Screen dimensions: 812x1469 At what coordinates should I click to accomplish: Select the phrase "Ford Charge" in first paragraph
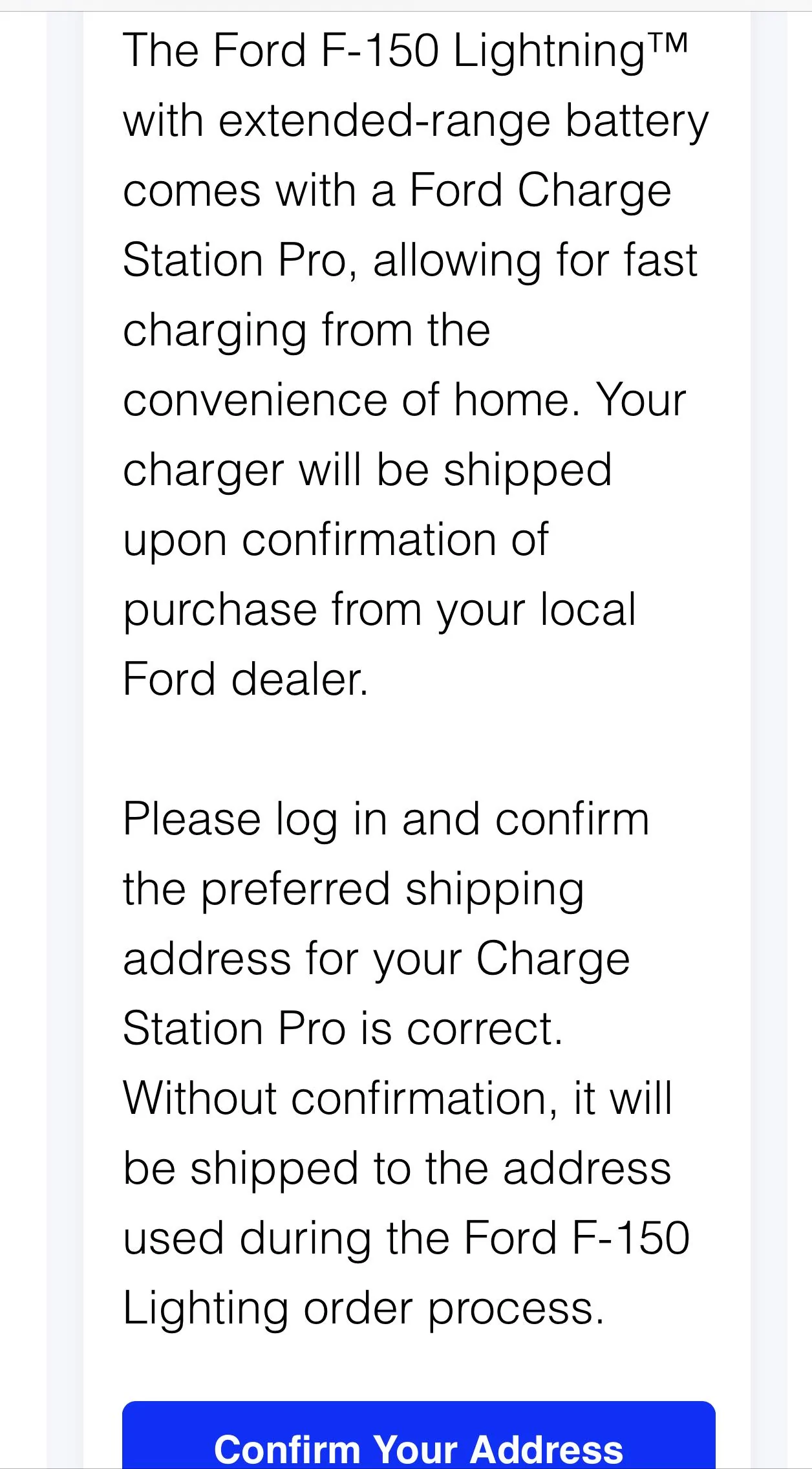tap(540, 191)
